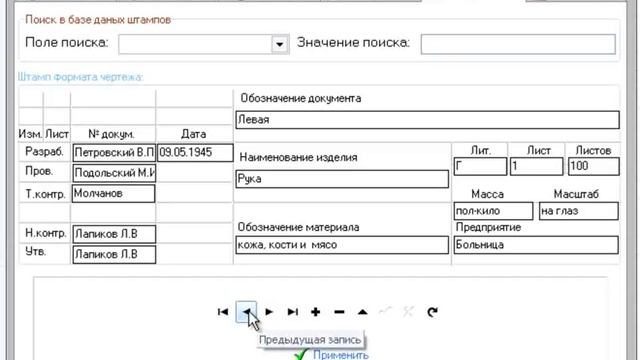Click the Обозначение документа label
Image resolution: width=640 pixels, height=360 pixels.
[x=300, y=98]
